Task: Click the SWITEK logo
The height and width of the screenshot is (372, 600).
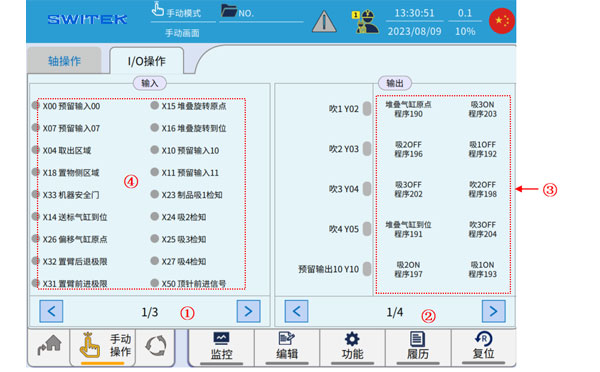Action: click(x=87, y=19)
